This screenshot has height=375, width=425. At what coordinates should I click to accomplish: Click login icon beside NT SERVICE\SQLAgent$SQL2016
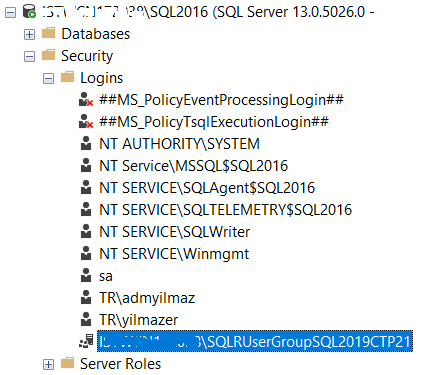86,187
